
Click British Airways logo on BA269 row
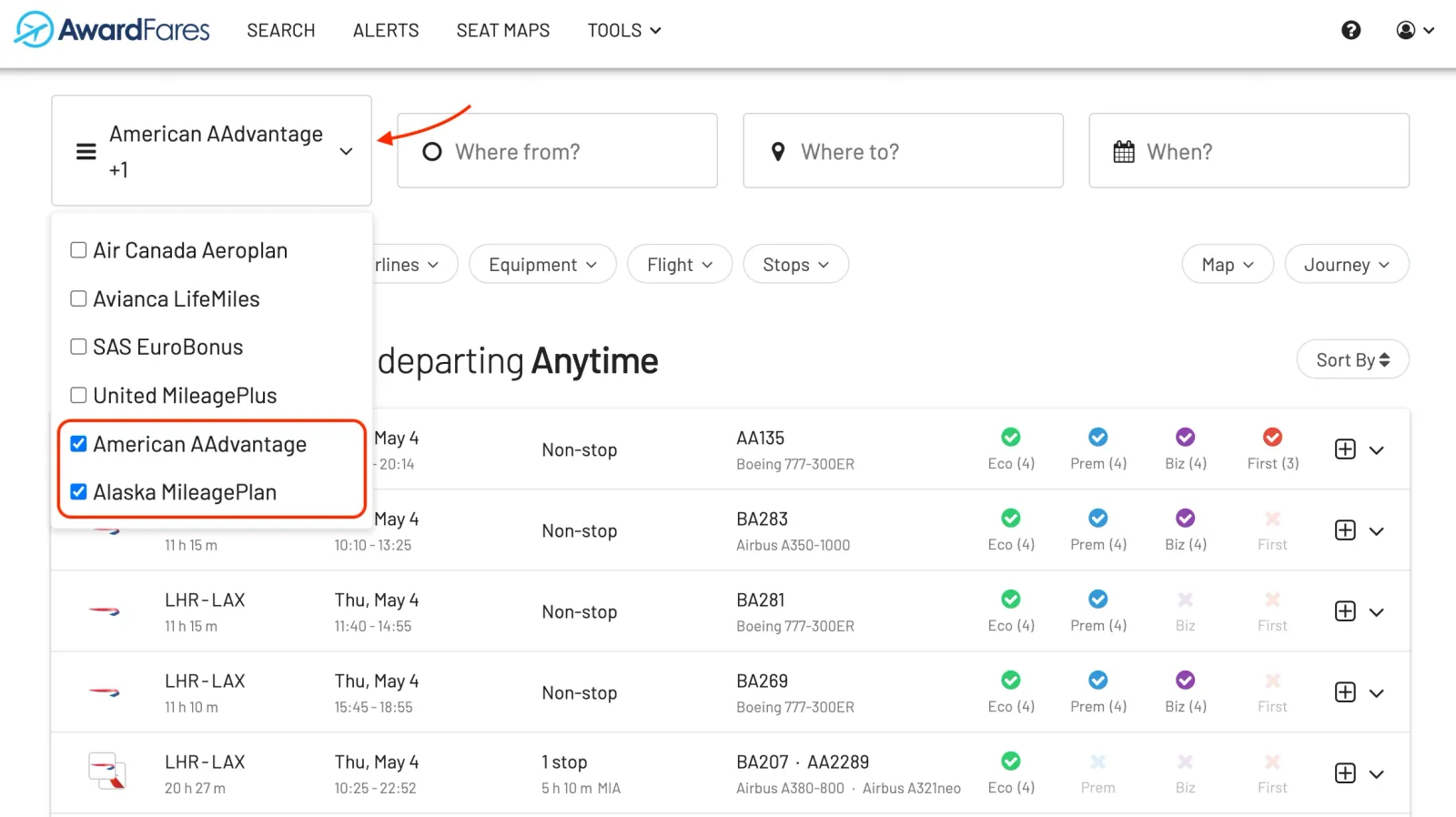[105, 692]
